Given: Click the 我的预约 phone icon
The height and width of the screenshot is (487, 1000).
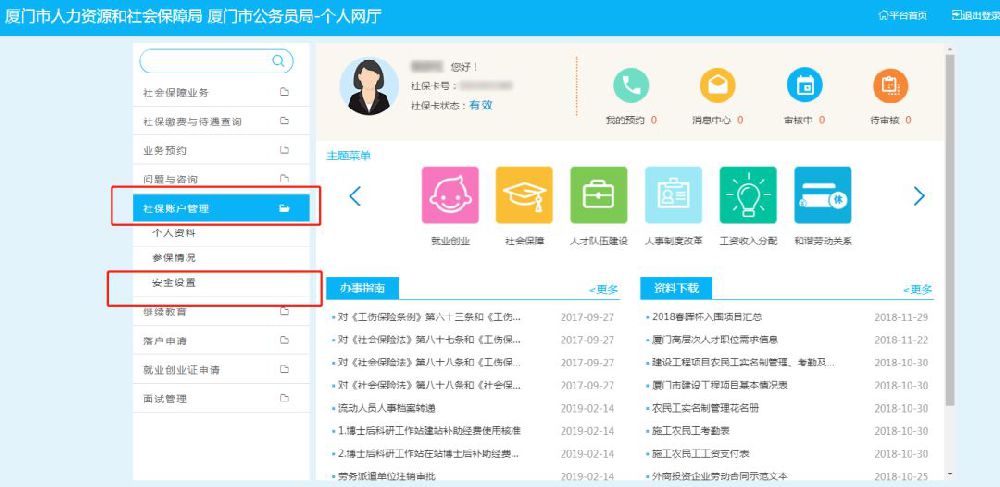Looking at the screenshot, I should coord(631,87).
